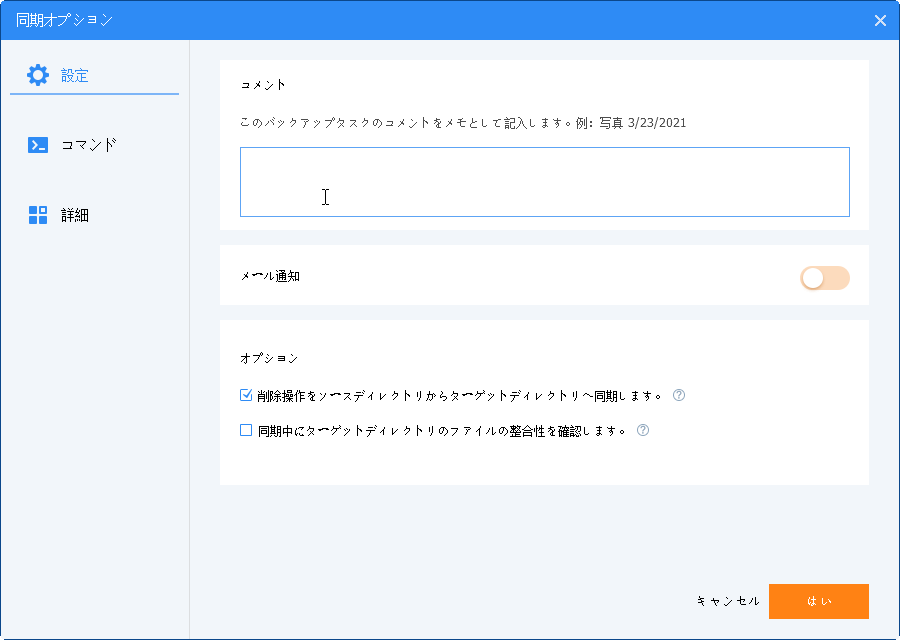
Task: Check the 整合性を確認 checkbox
Action: 246,431
